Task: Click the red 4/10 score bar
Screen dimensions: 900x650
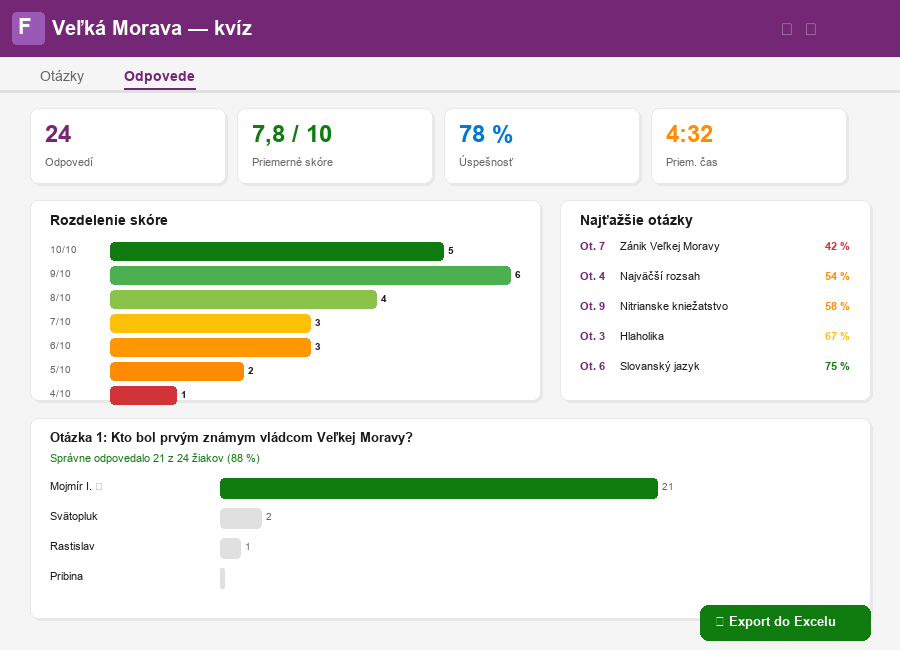Action: click(x=142, y=394)
